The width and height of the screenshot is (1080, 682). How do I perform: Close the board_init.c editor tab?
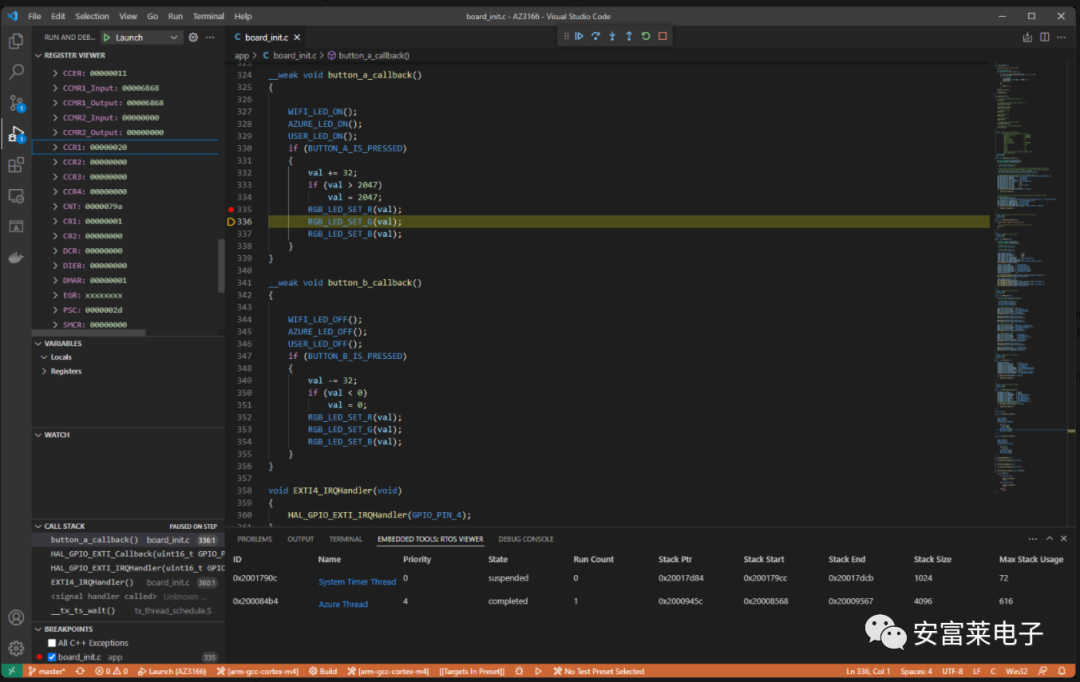[297, 37]
